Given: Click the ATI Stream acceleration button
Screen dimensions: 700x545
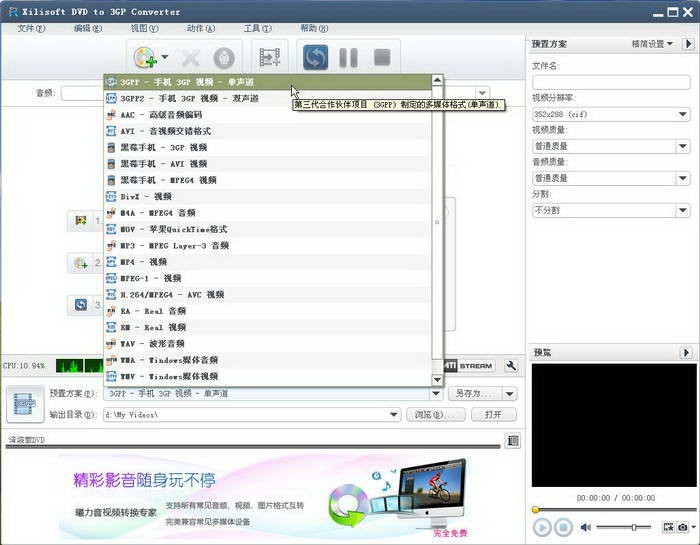Looking at the screenshot, I should (468, 366).
